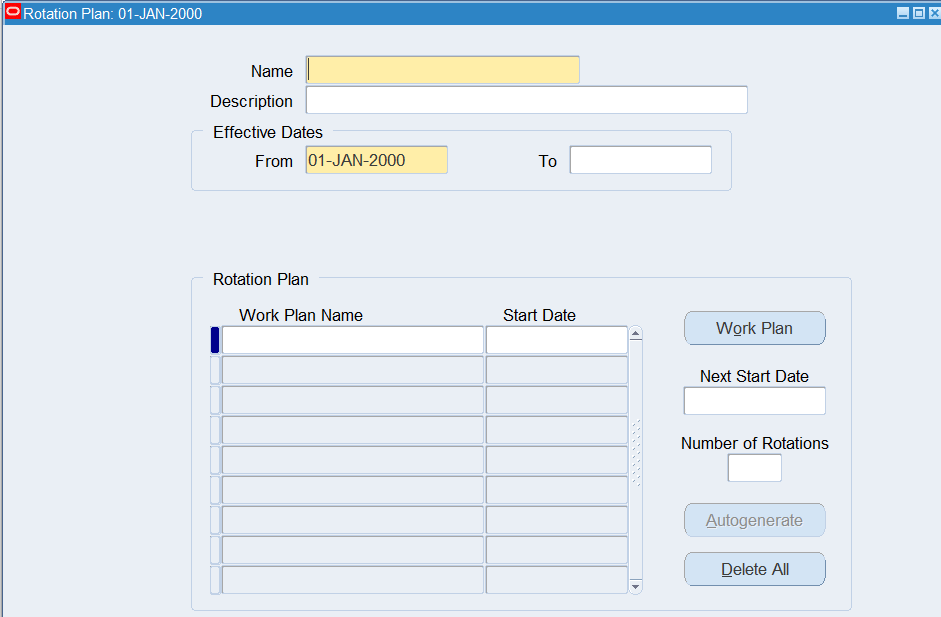
Task: Click the first Work Plan Name cell
Action: tap(352, 340)
